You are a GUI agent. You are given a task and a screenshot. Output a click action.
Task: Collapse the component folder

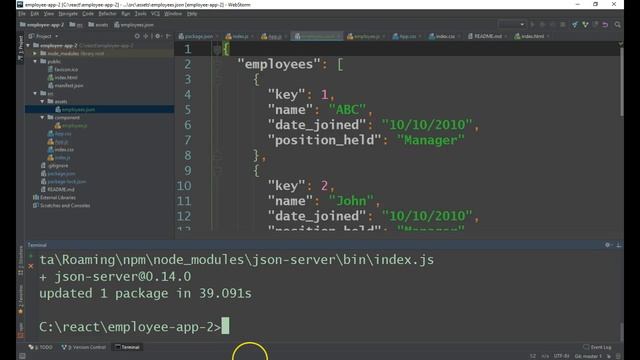42,118
